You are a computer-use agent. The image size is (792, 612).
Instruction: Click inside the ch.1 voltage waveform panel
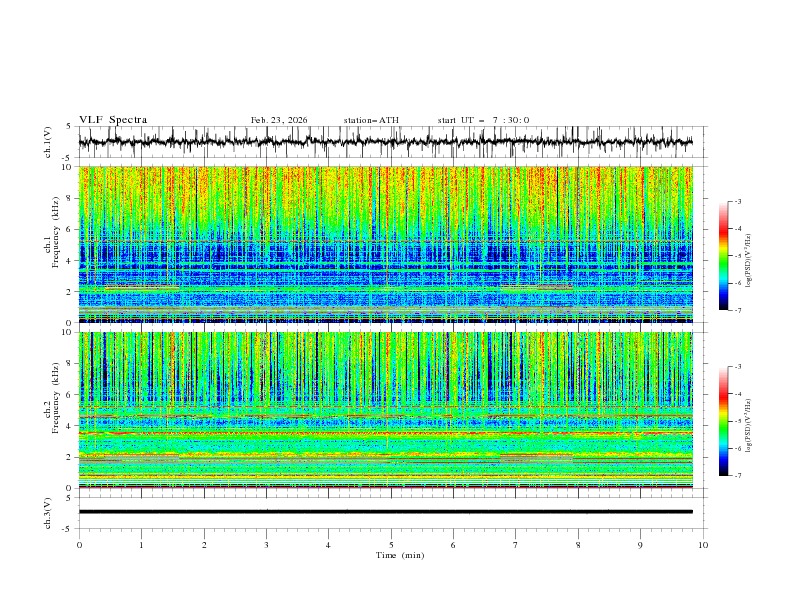pyautogui.click(x=392, y=142)
